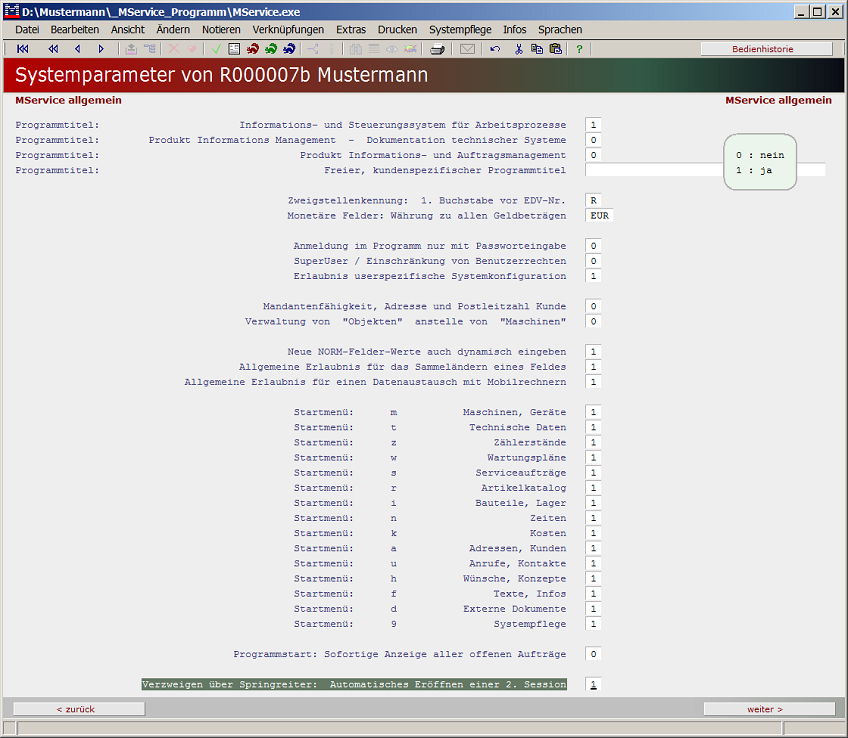
Task: Toggle Startmenü entry for Serviceaufträge
Action: coord(590,472)
